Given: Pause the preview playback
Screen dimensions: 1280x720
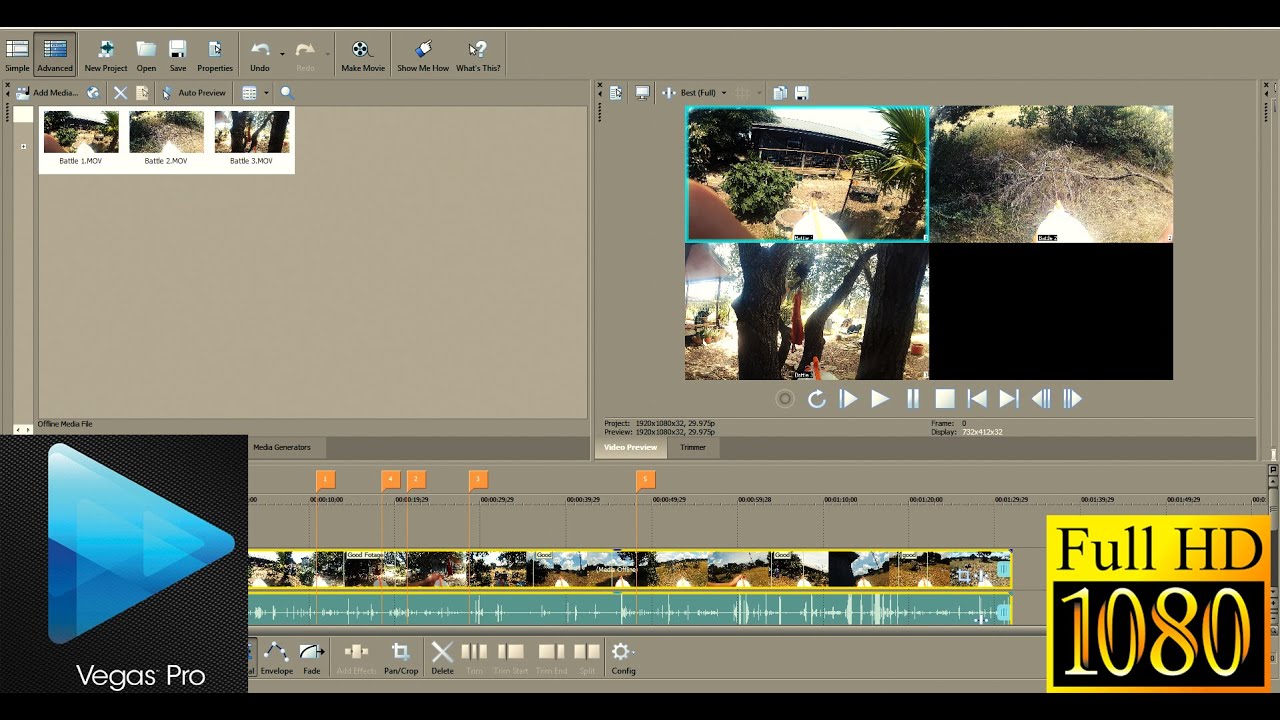Looking at the screenshot, I should 913,399.
